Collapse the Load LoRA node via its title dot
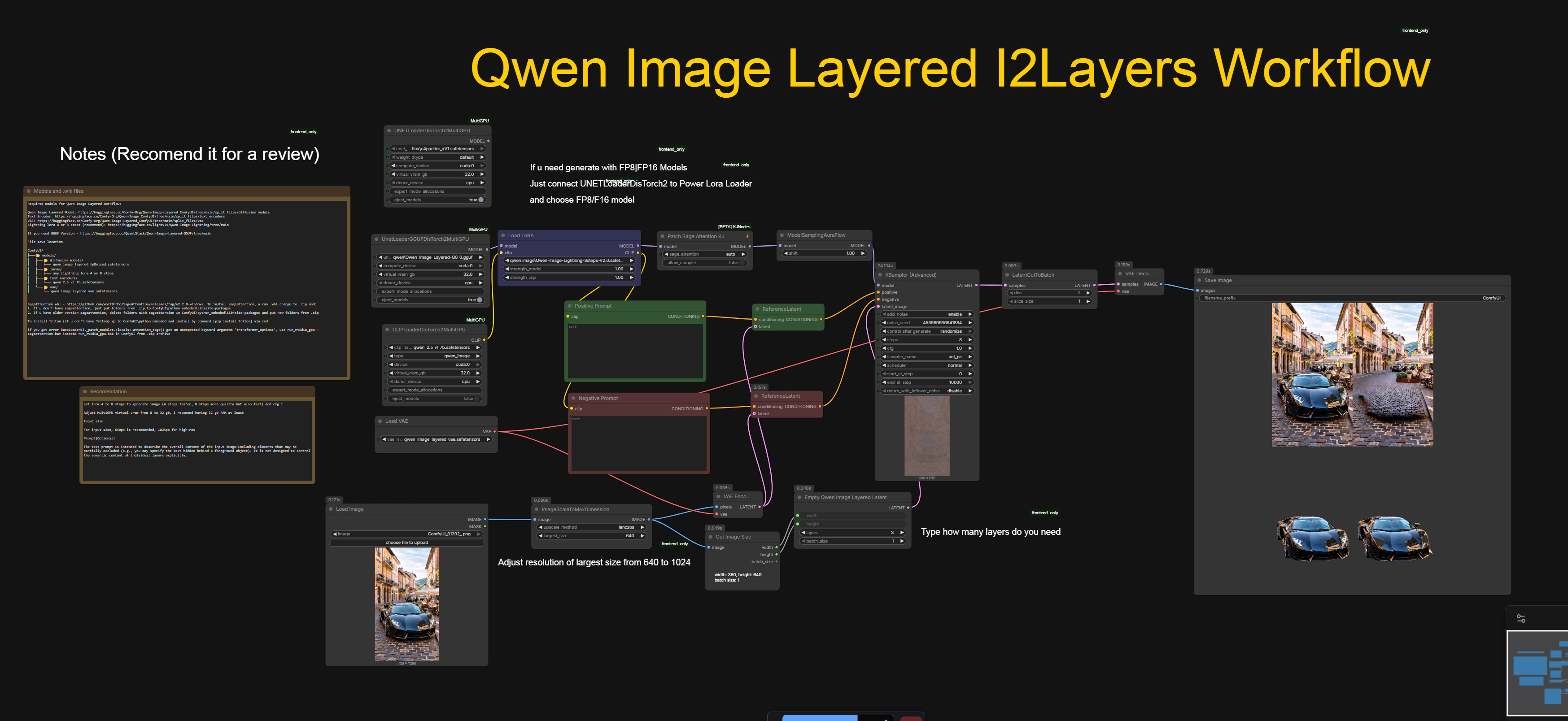Viewport: 1568px width, 721px height. tap(503, 235)
